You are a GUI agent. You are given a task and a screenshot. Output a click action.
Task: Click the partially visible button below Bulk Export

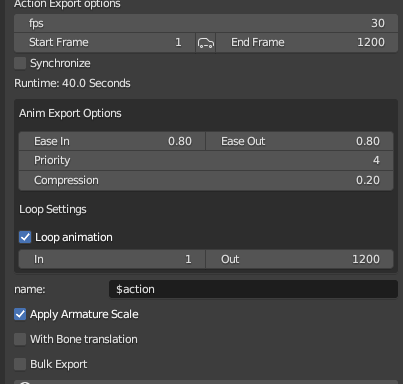206,382
